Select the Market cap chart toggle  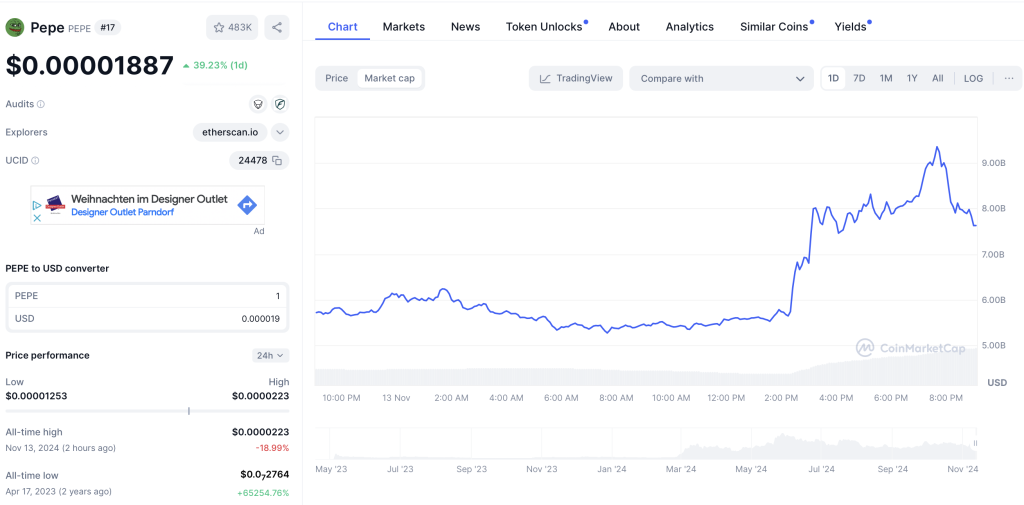tap(389, 78)
